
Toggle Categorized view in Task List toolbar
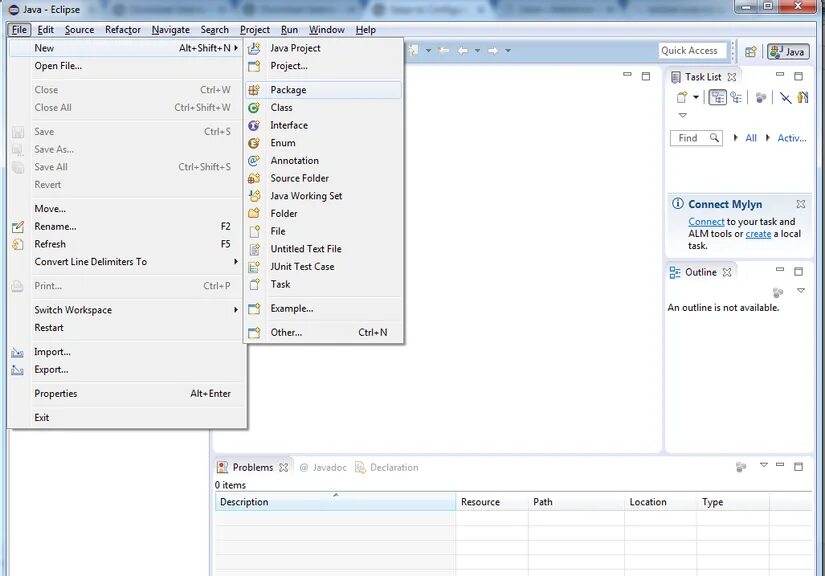coord(718,97)
